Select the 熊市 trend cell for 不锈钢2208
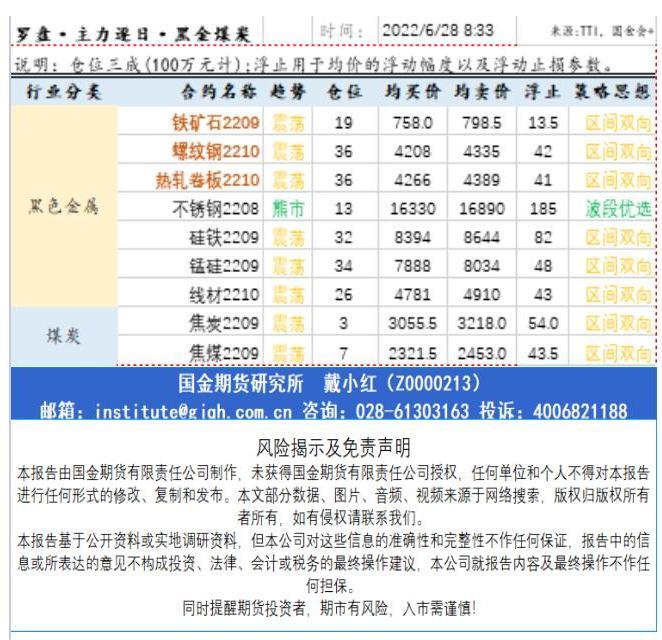Viewport: 662px width, 640px height. coord(288,209)
